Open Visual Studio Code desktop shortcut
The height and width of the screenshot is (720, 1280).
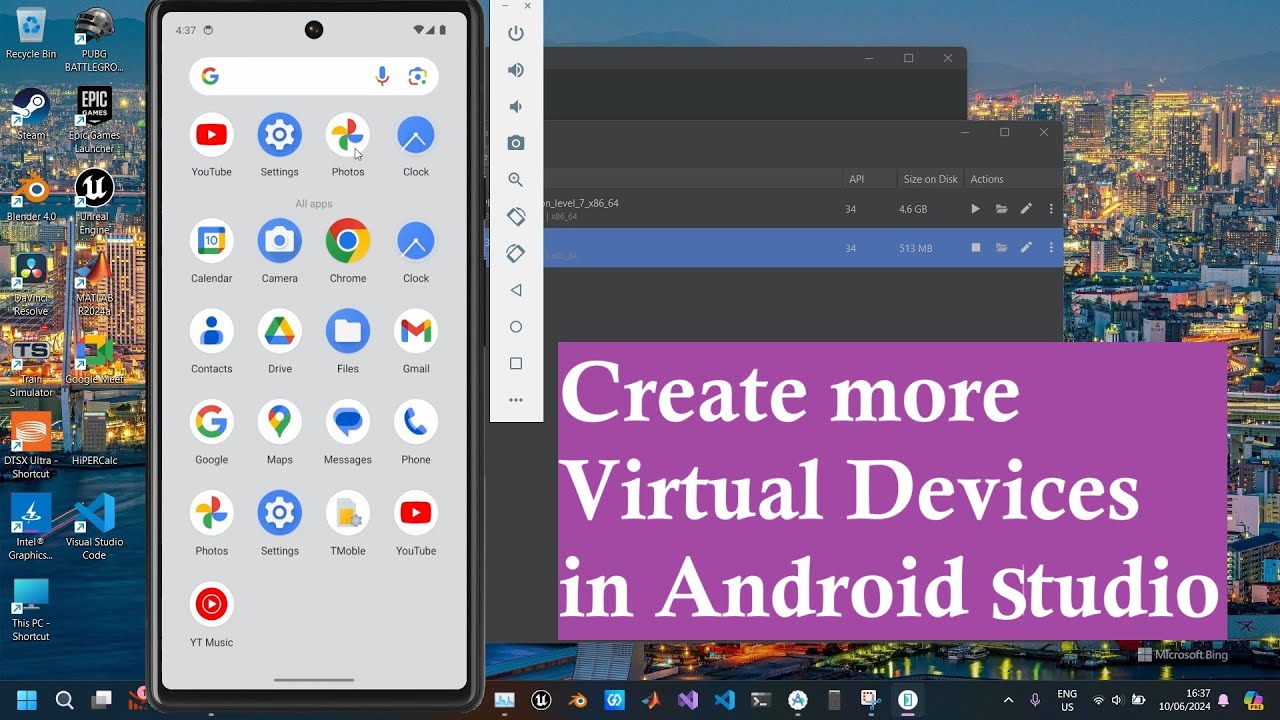(94, 526)
